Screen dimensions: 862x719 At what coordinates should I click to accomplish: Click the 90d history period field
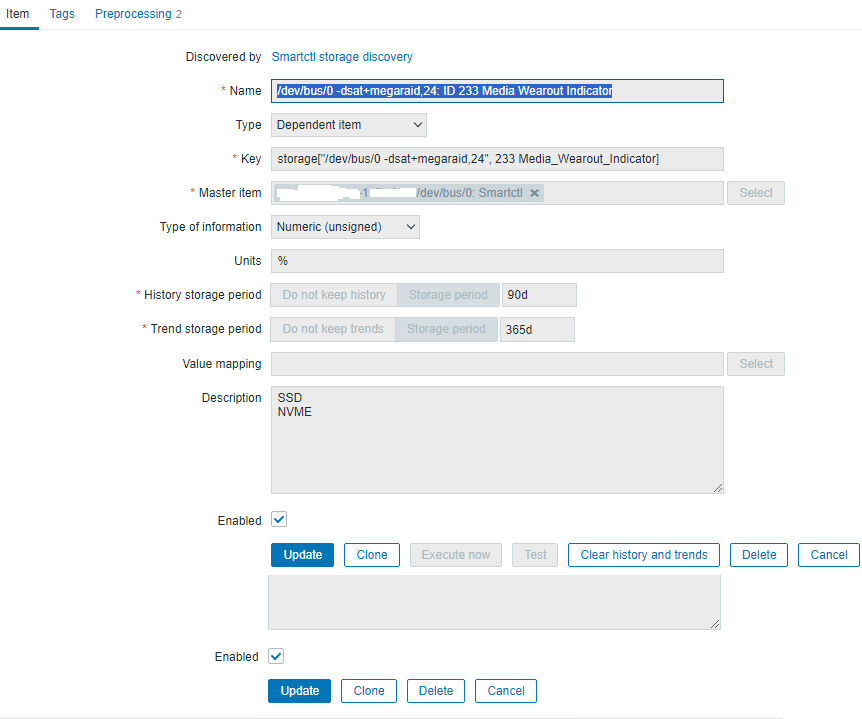[539, 295]
